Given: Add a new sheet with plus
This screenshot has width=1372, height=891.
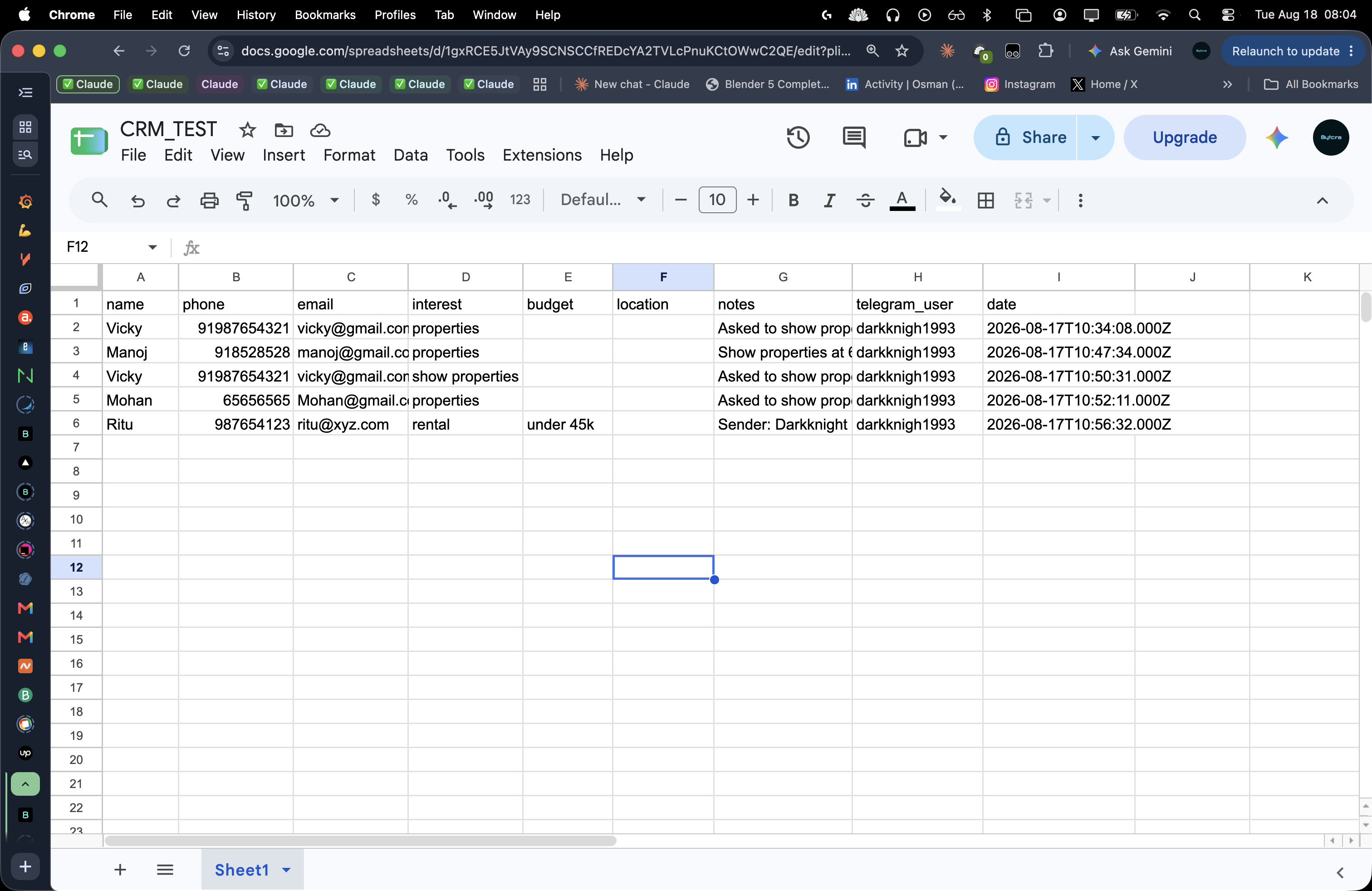Looking at the screenshot, I should [120, 870].
